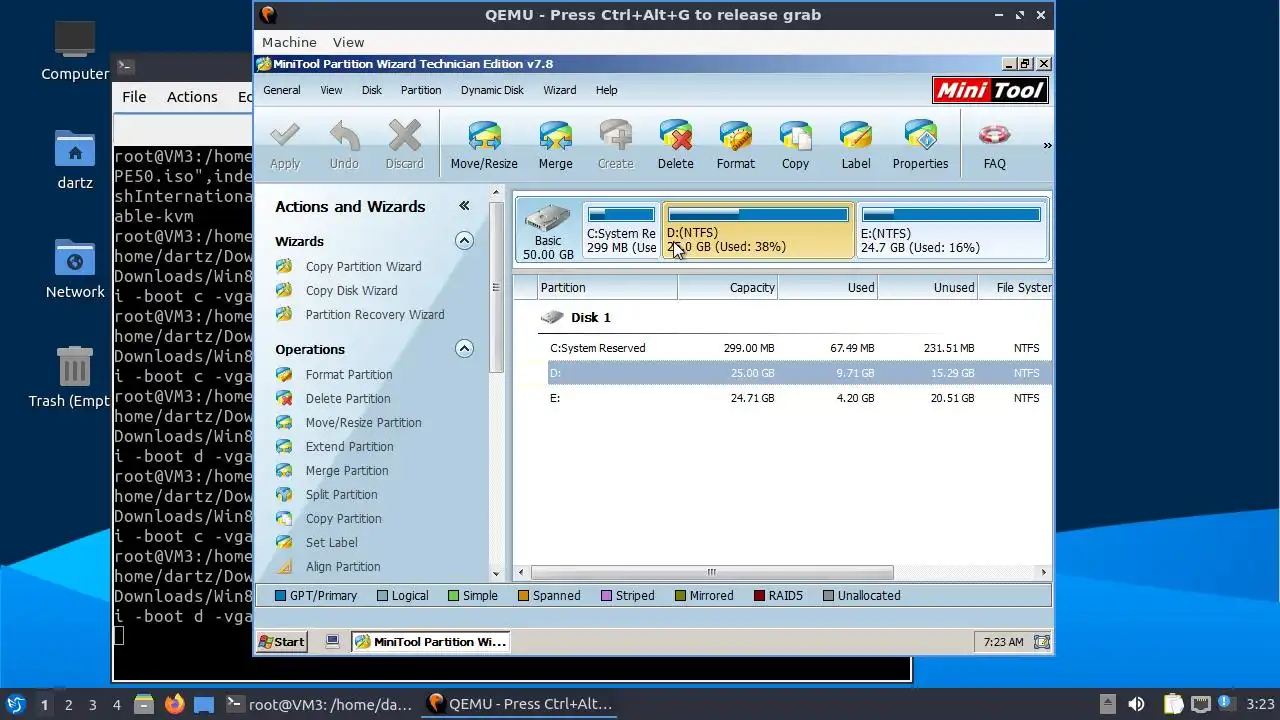
Task: Click the Spanned legend color swatch
Action: [x=524, y=596]
